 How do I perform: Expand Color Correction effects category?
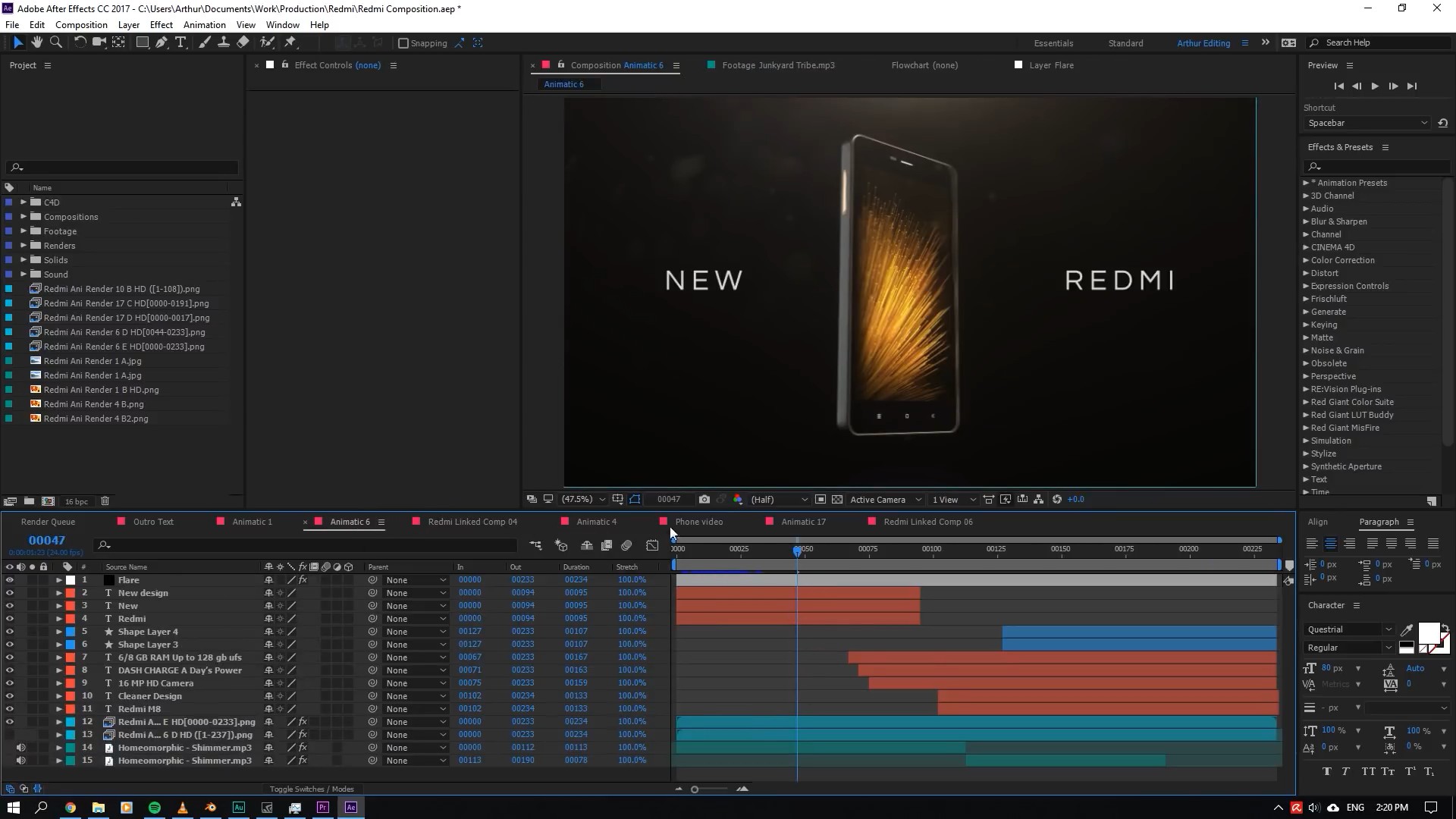pyautogui.click(x=1307, y=260)
